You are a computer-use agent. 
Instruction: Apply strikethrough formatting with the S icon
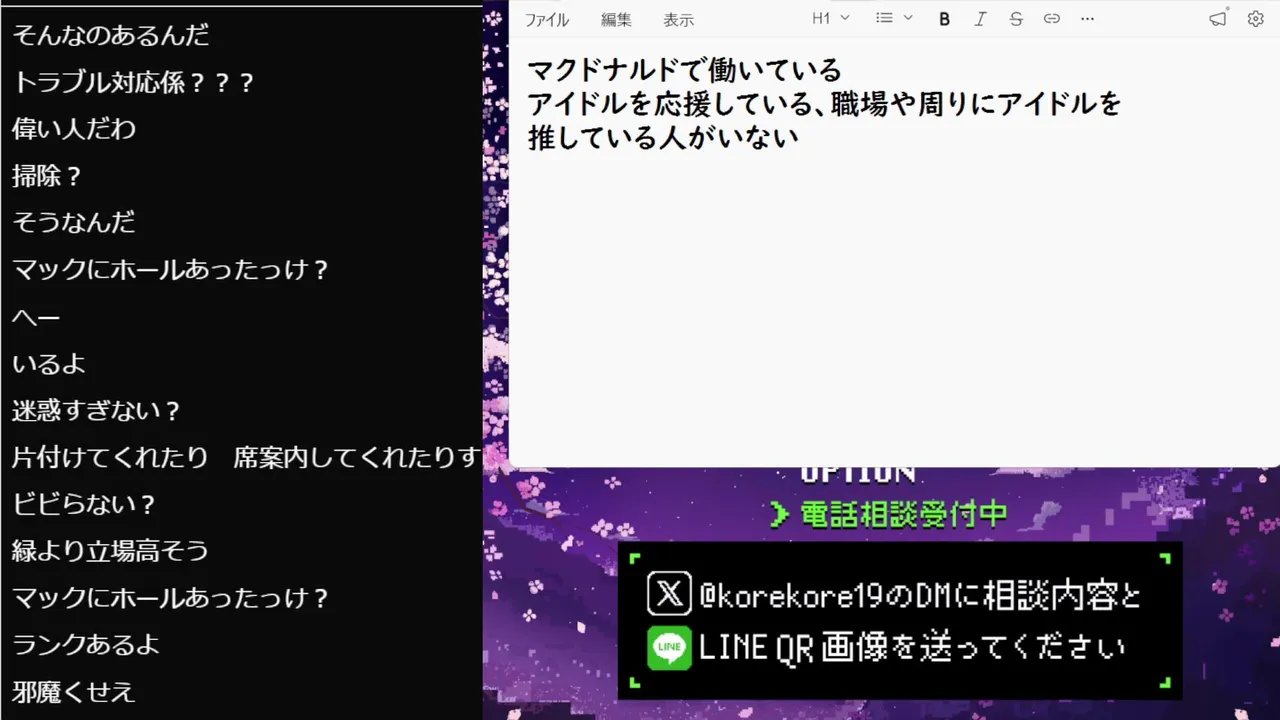coord(1016,18)
